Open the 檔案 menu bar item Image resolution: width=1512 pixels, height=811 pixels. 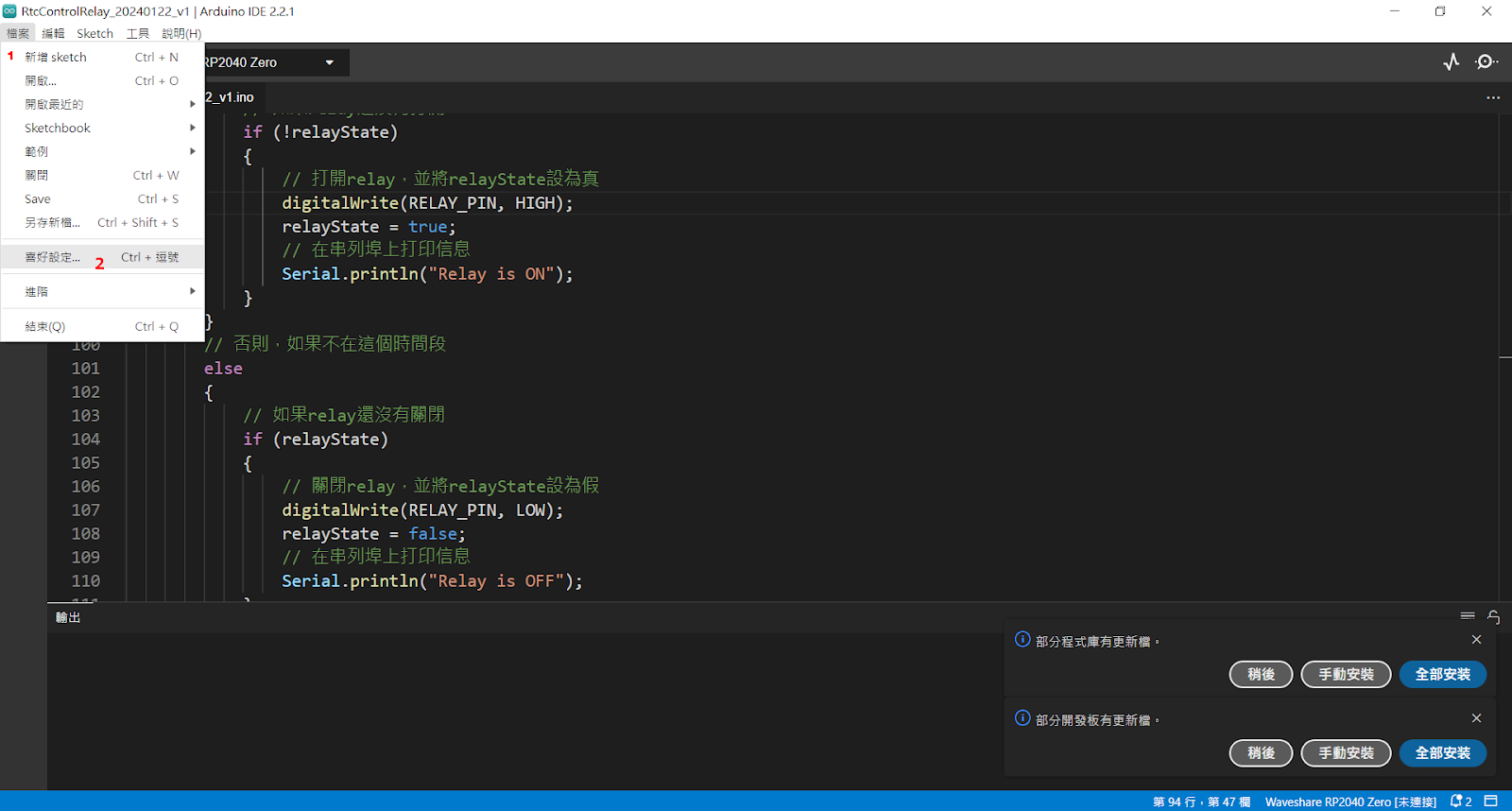coord(18,33)
